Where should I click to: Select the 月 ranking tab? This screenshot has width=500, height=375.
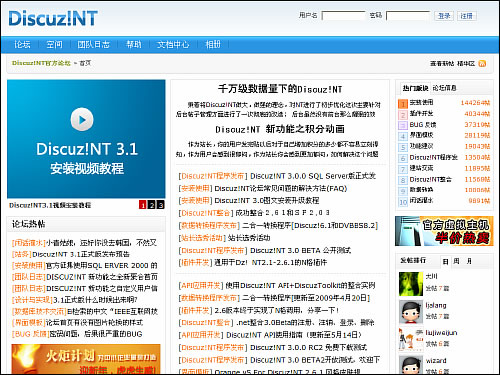469,261
